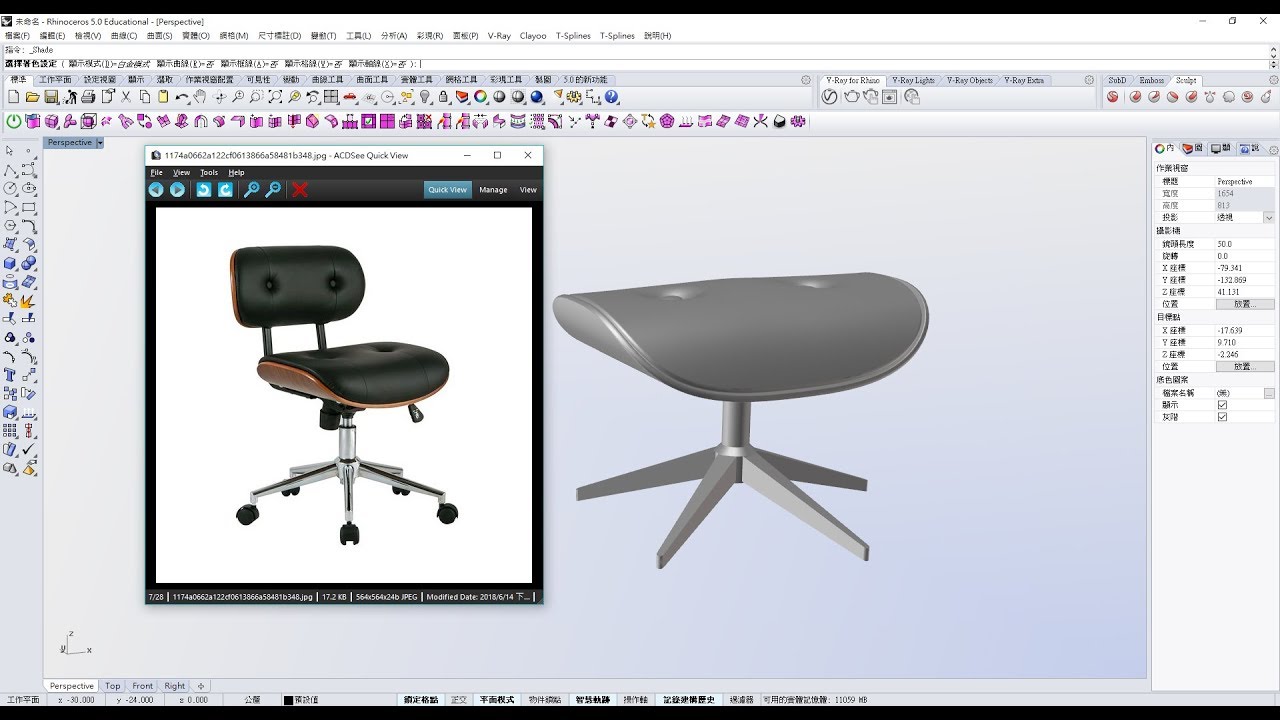Toggle the 顯示 checkbox in properties panel
Viewport: 1280px width, 720px height.
1222,405
